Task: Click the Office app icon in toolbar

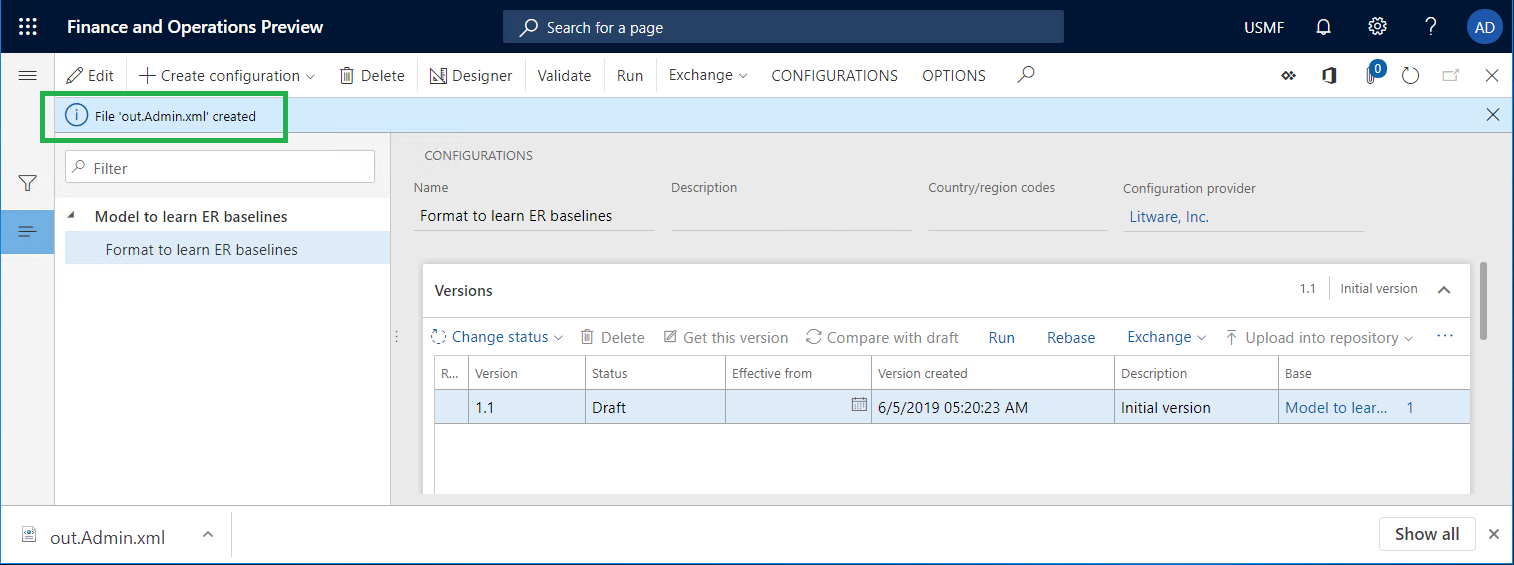Action: coord(1329,76)
